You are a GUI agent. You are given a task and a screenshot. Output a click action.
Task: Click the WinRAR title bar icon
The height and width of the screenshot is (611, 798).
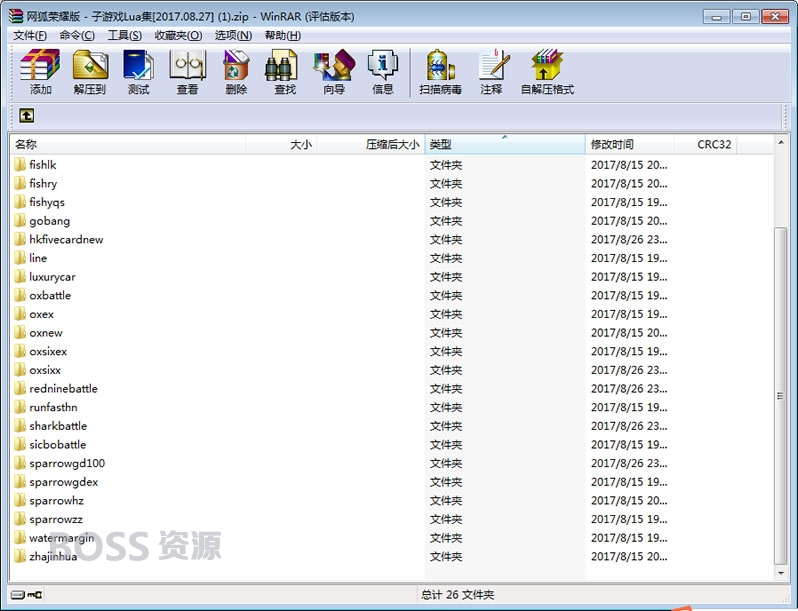(x=16, y=16)
